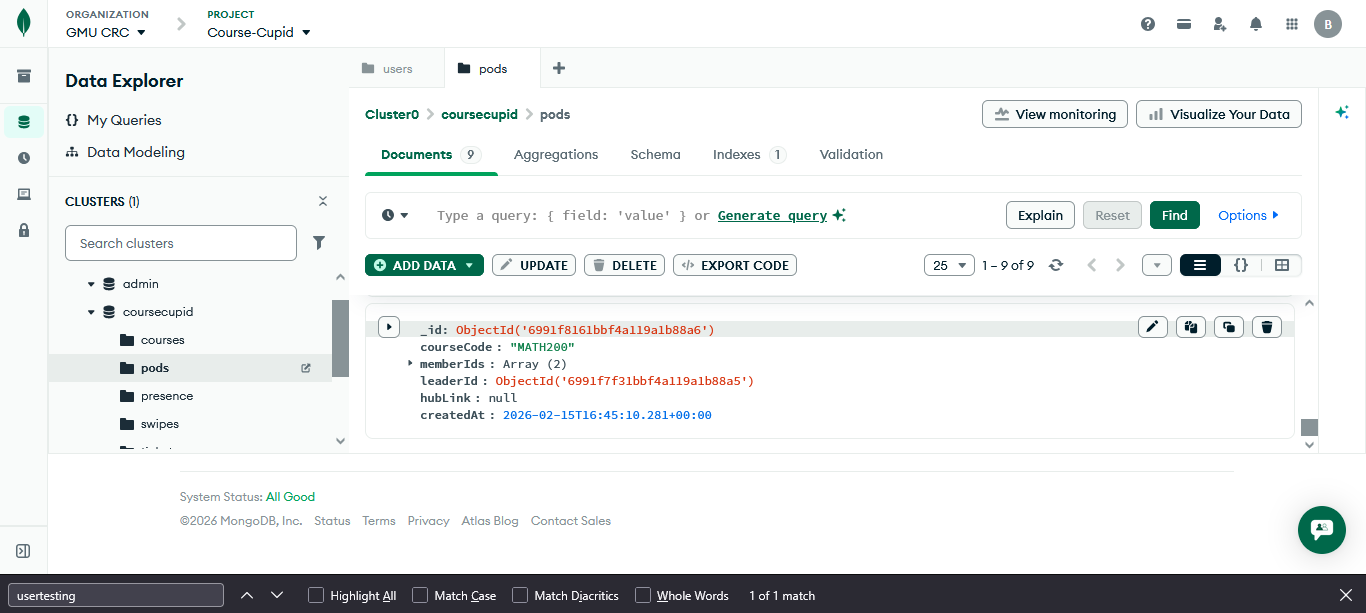1366x613 pixels.
Task: Open pods collection in new tab icon
Action: click(x=306, y=368)
